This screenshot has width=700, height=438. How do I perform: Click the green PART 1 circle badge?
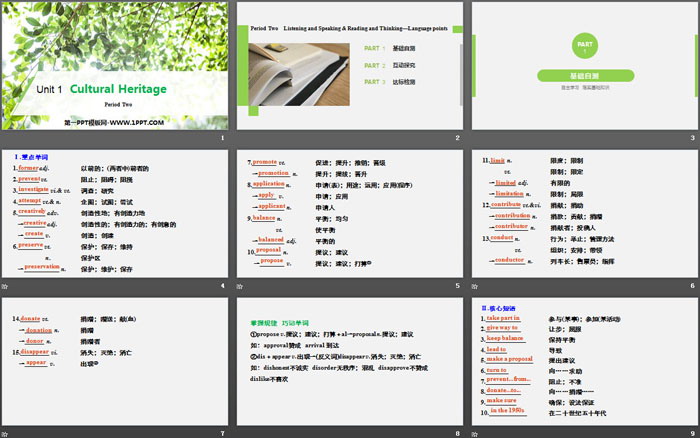[x=587, y=47]
